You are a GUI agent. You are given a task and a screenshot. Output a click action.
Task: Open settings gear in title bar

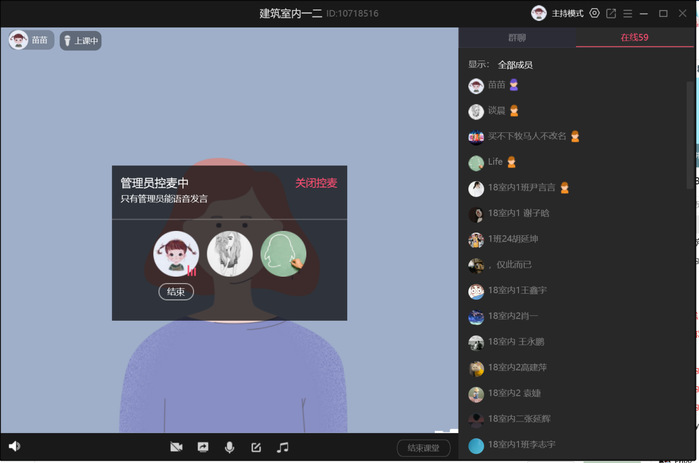(595, 13)
